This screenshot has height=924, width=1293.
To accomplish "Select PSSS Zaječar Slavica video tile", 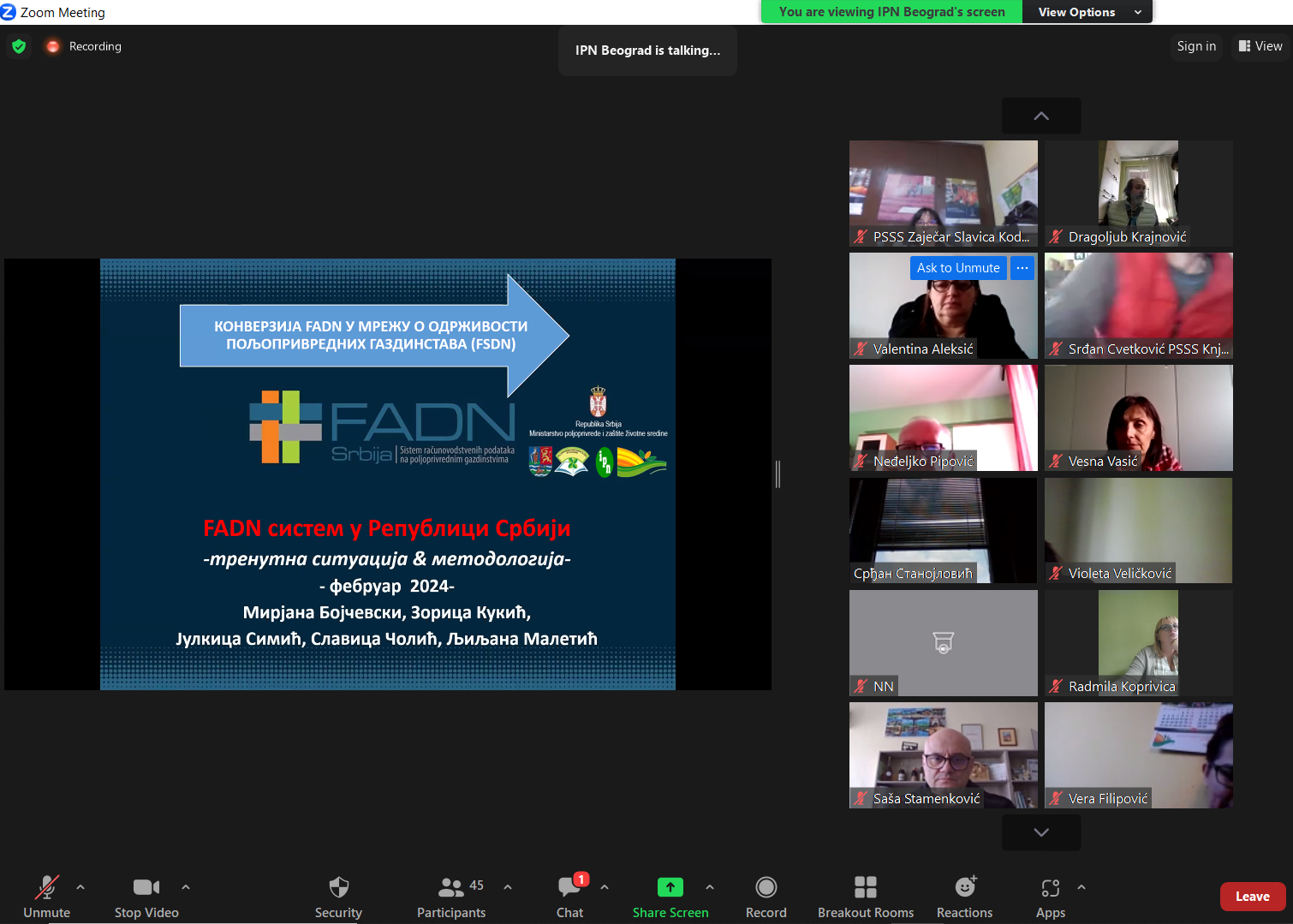I will (944, 194).
